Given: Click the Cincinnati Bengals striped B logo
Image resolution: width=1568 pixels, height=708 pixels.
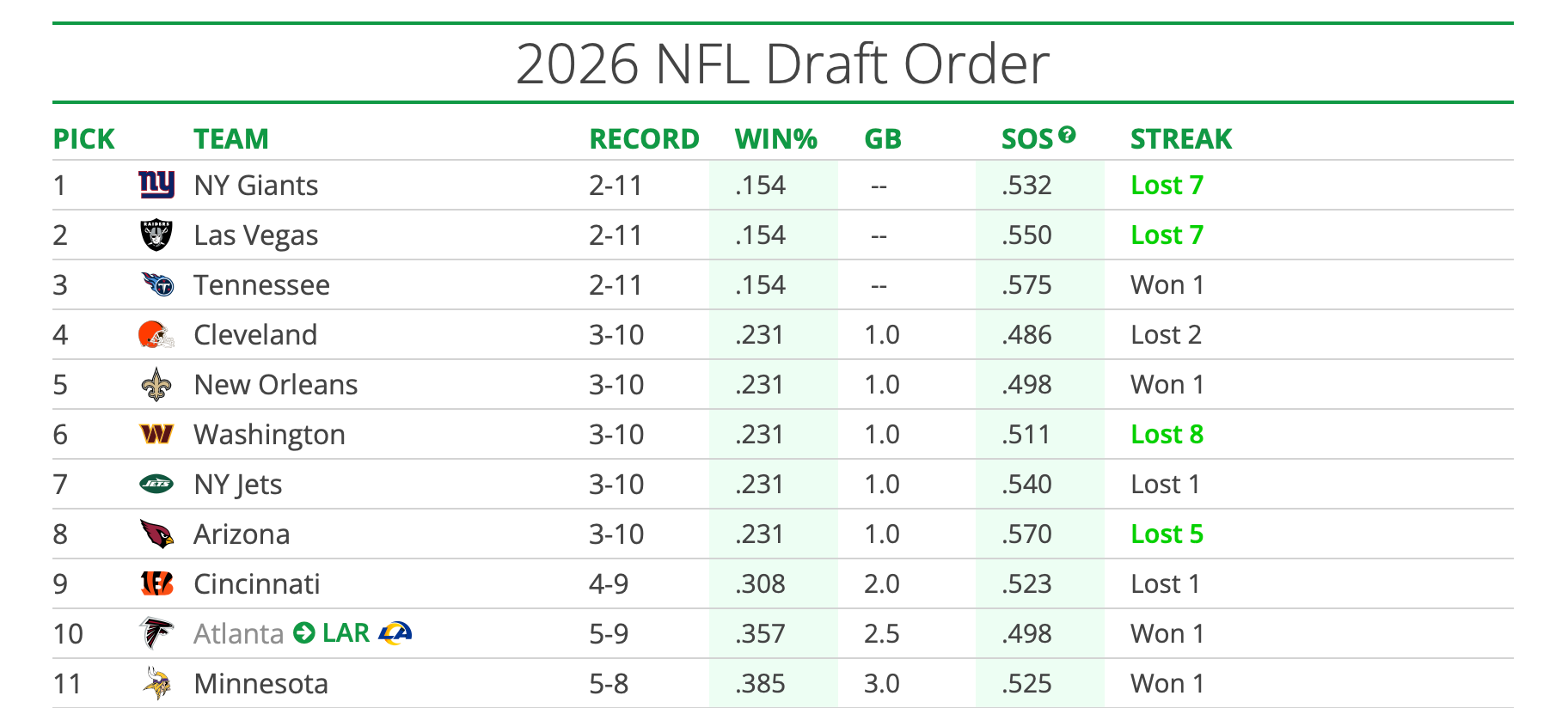Looking at the screenshot, I should click(156, 583).
